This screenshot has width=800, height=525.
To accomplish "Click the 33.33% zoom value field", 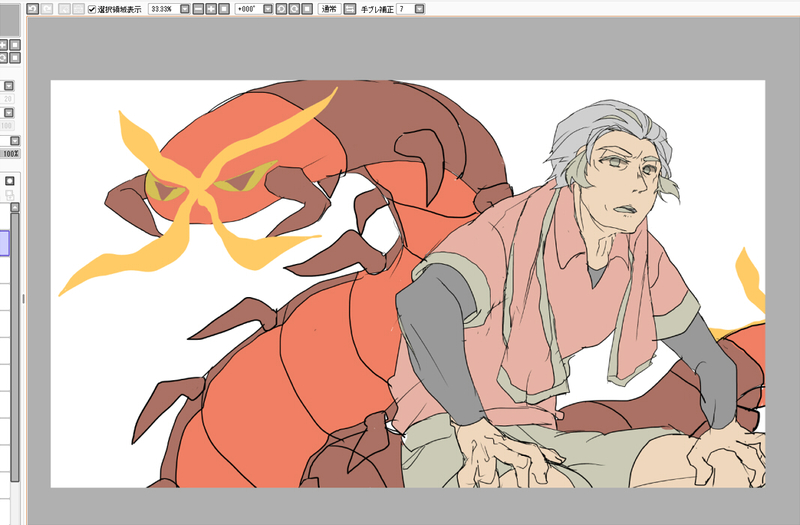I will pyautogui.click(x=164, y=9).
